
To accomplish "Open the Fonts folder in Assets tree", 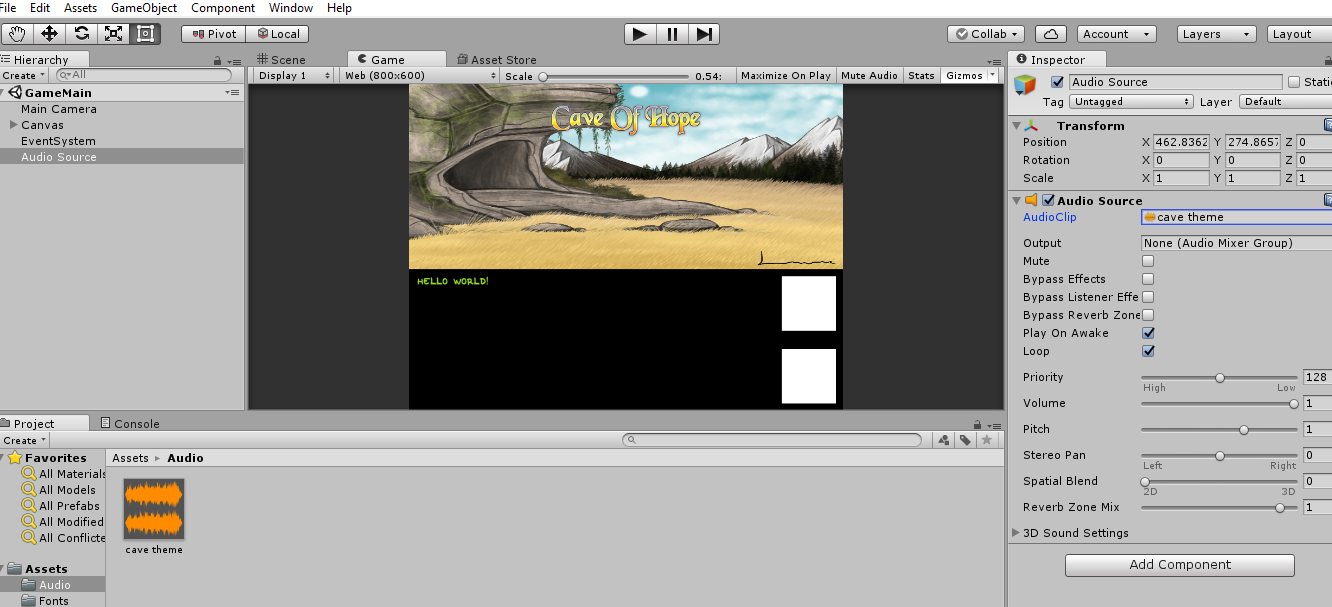I will pos(54,601).
